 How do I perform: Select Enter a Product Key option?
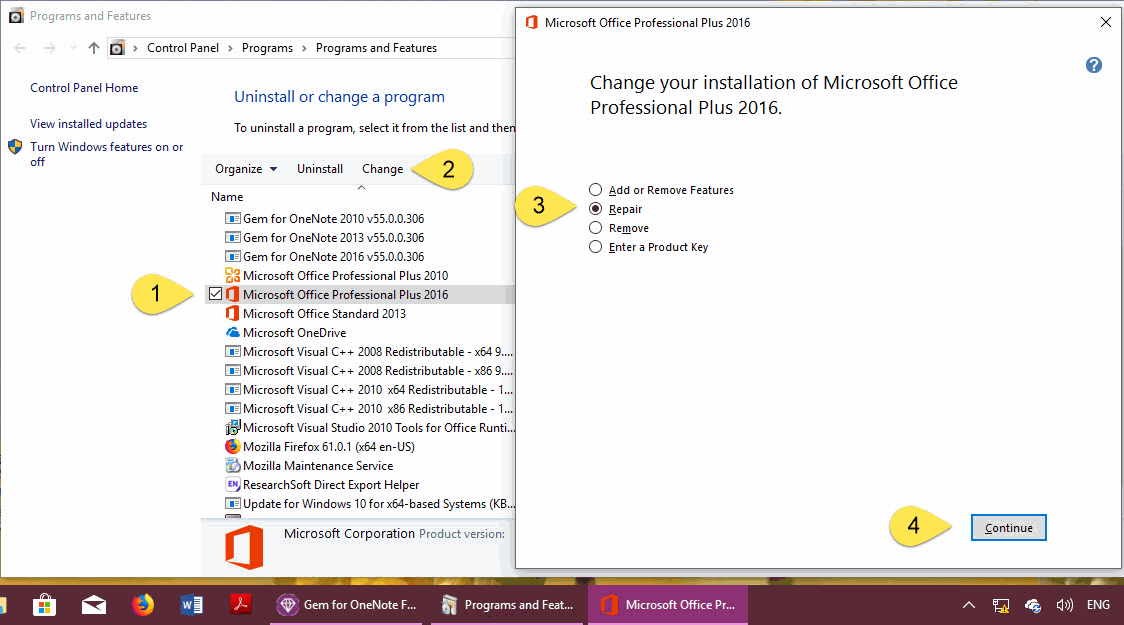(x=596, y=247)
